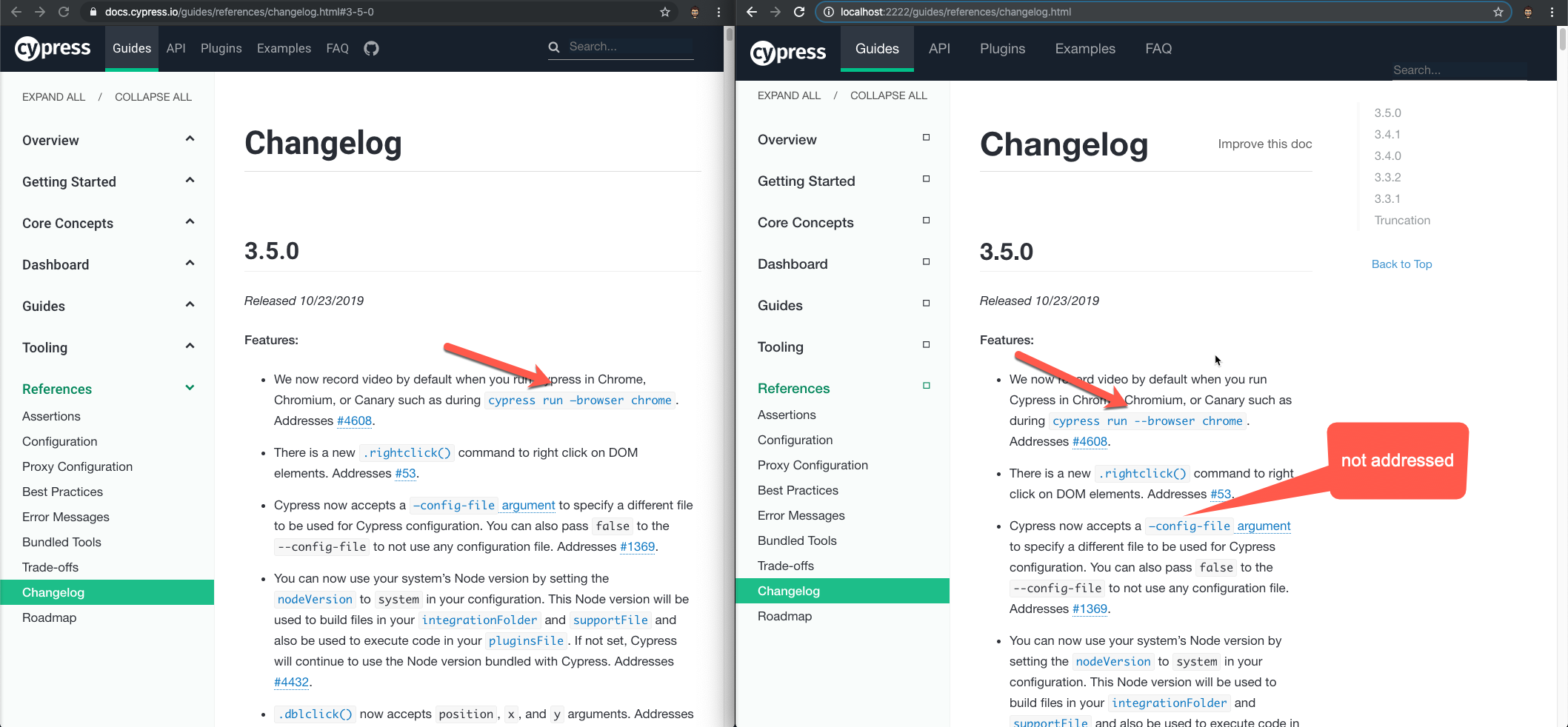Viewport: 1568px width, 727px height.
Task: Open issue #1369 link in right page
Action: (1090, 609)
